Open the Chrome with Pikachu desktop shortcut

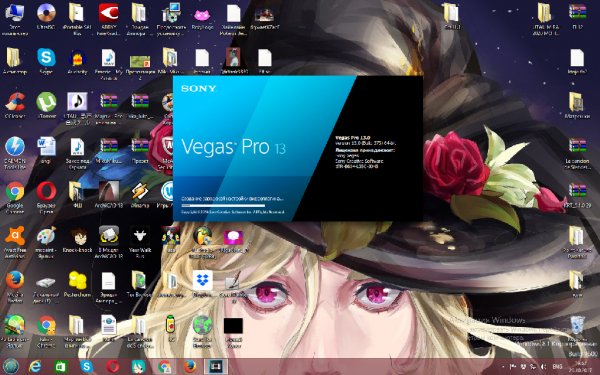coord(46,325)
